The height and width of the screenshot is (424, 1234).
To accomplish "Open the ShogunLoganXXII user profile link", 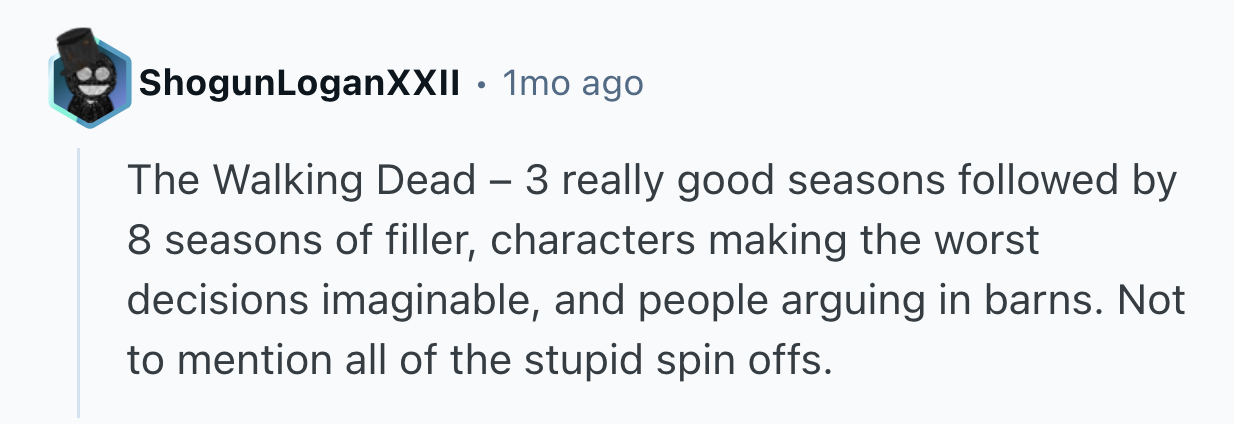I will click(x=299, y=85).
